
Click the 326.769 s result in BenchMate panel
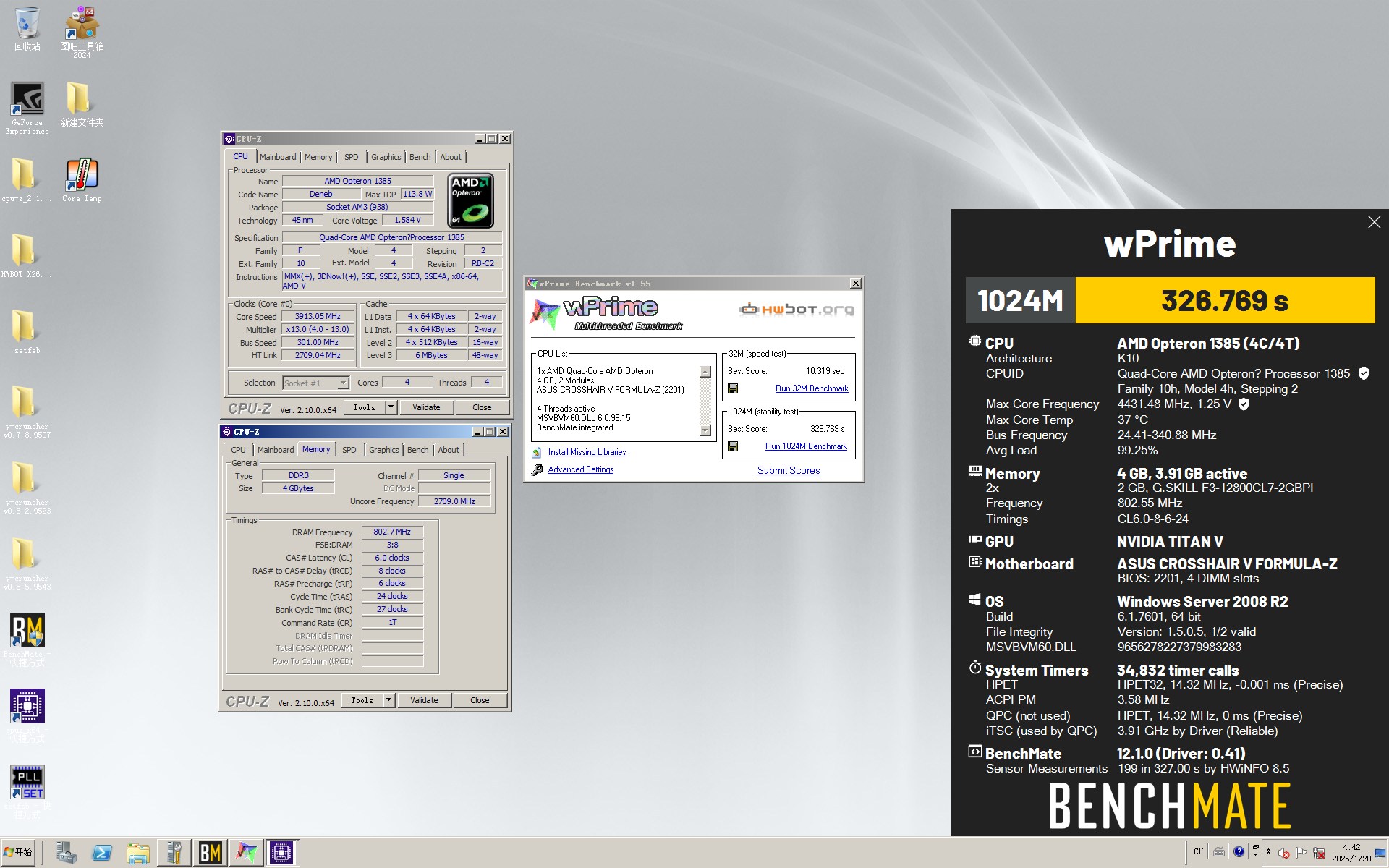1225,300
